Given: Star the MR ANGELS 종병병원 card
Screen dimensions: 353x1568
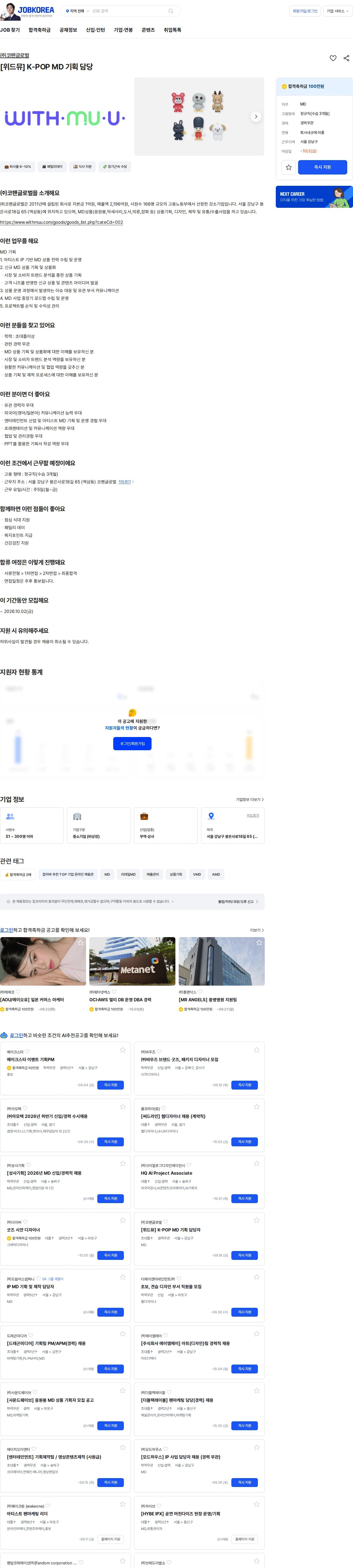Looking at the screenshot, I should (259, 943).
